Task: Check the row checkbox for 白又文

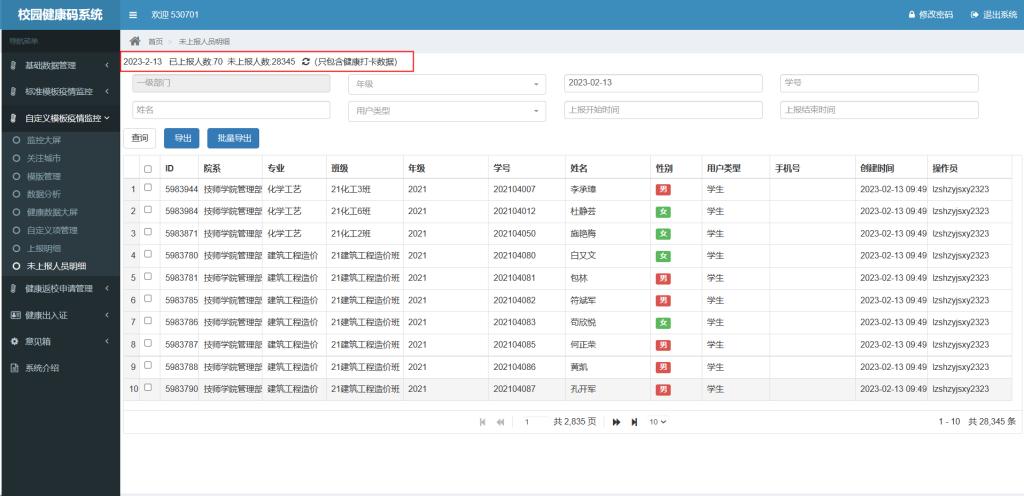Action: click(x=148, y=254)
